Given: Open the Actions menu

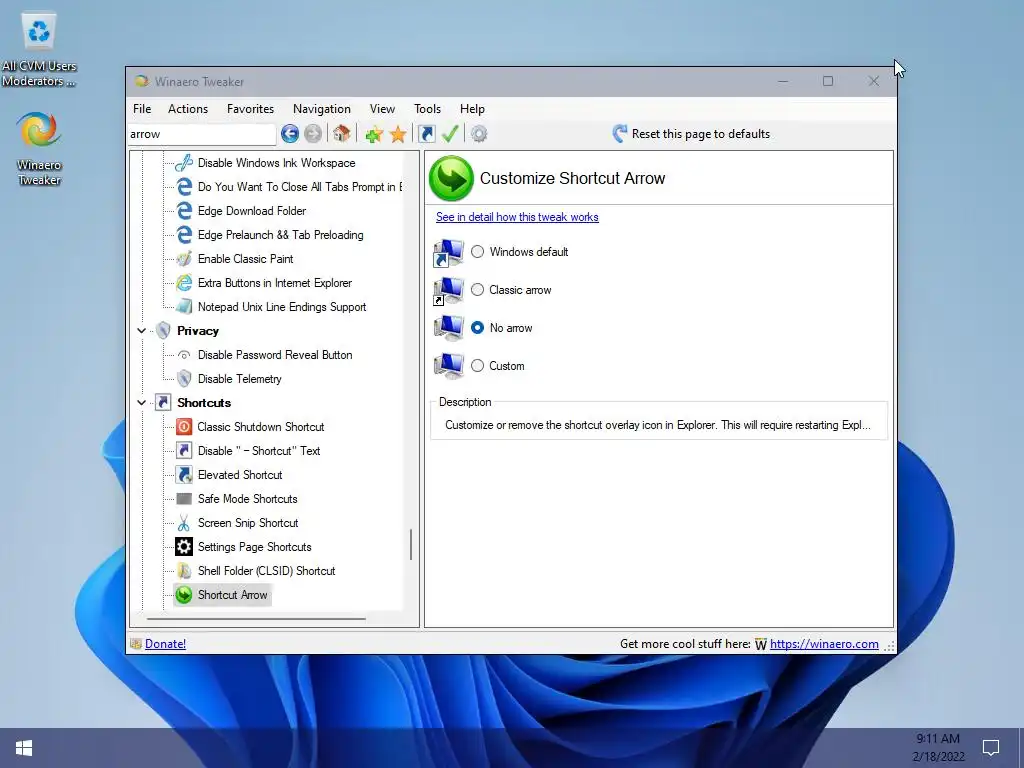Looking at the screenshot, I should coord(188,109).
